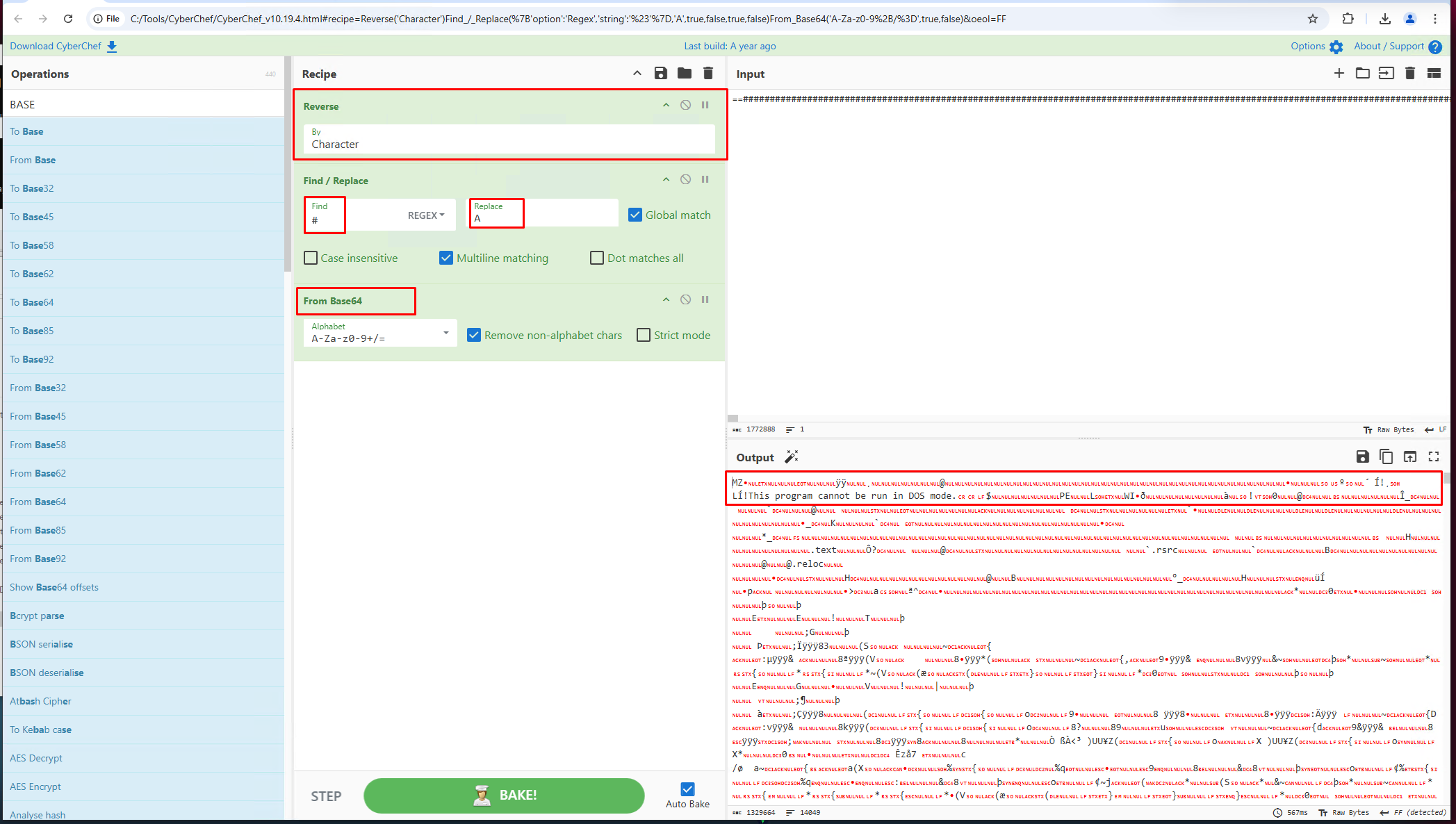Set breakpoint on Reverse operation
This screenshot has width=1456, height=824.
pyautogui.click(x=705, y=106)
